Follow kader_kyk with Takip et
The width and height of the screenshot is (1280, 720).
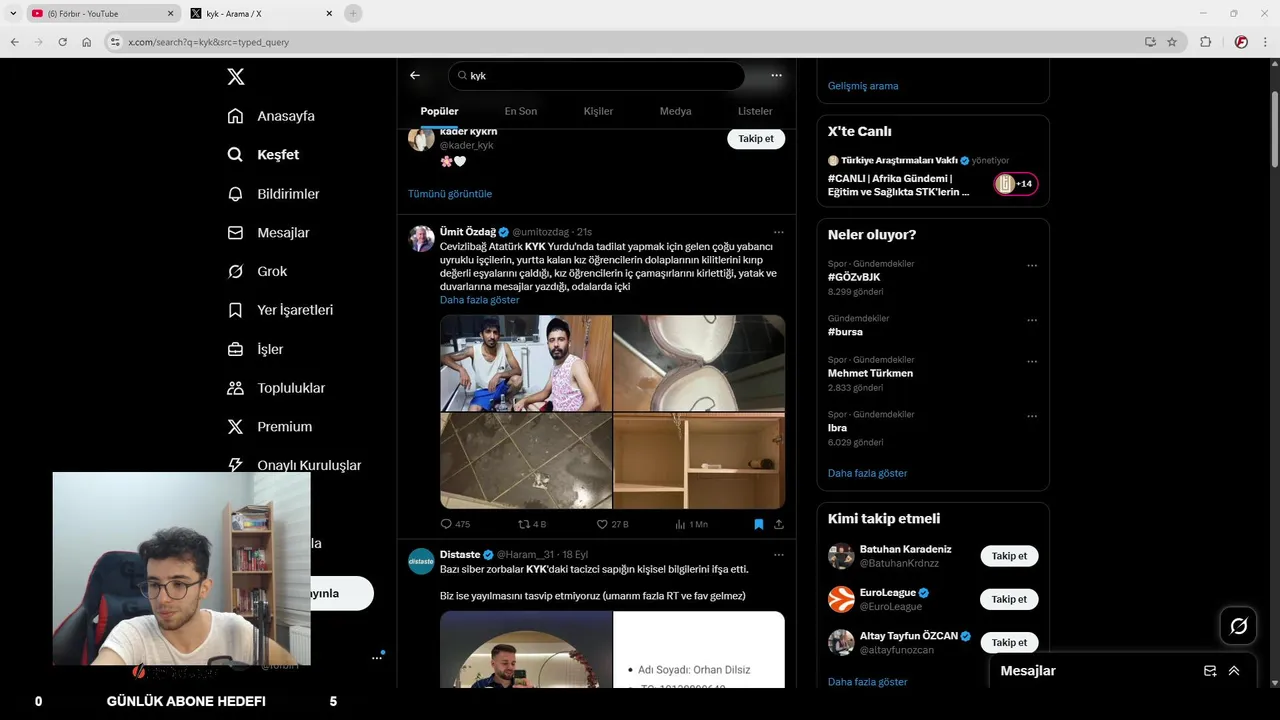pos(756,139)
